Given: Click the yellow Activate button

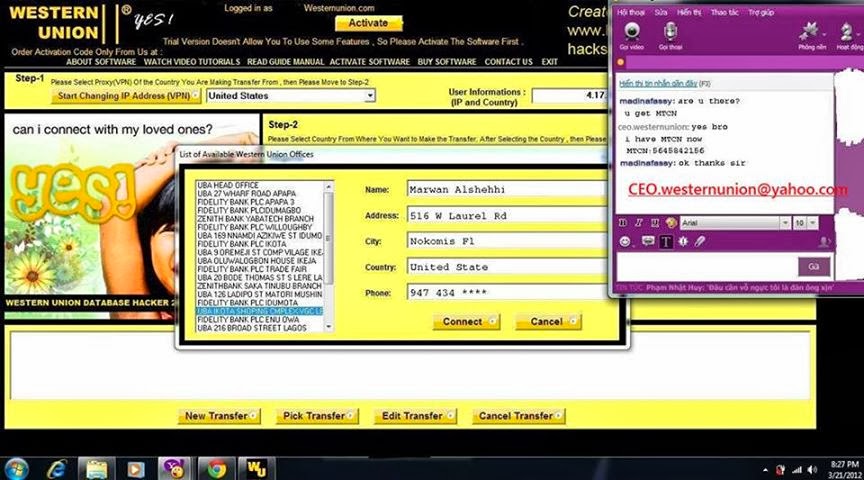Looking at the screenshot, I should 369,23.
